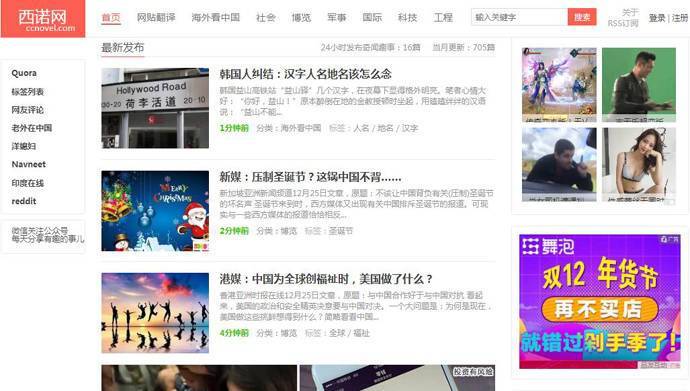Open the 工程 navigation tab
The image size is (690, 391).
(x=443, y=18)
